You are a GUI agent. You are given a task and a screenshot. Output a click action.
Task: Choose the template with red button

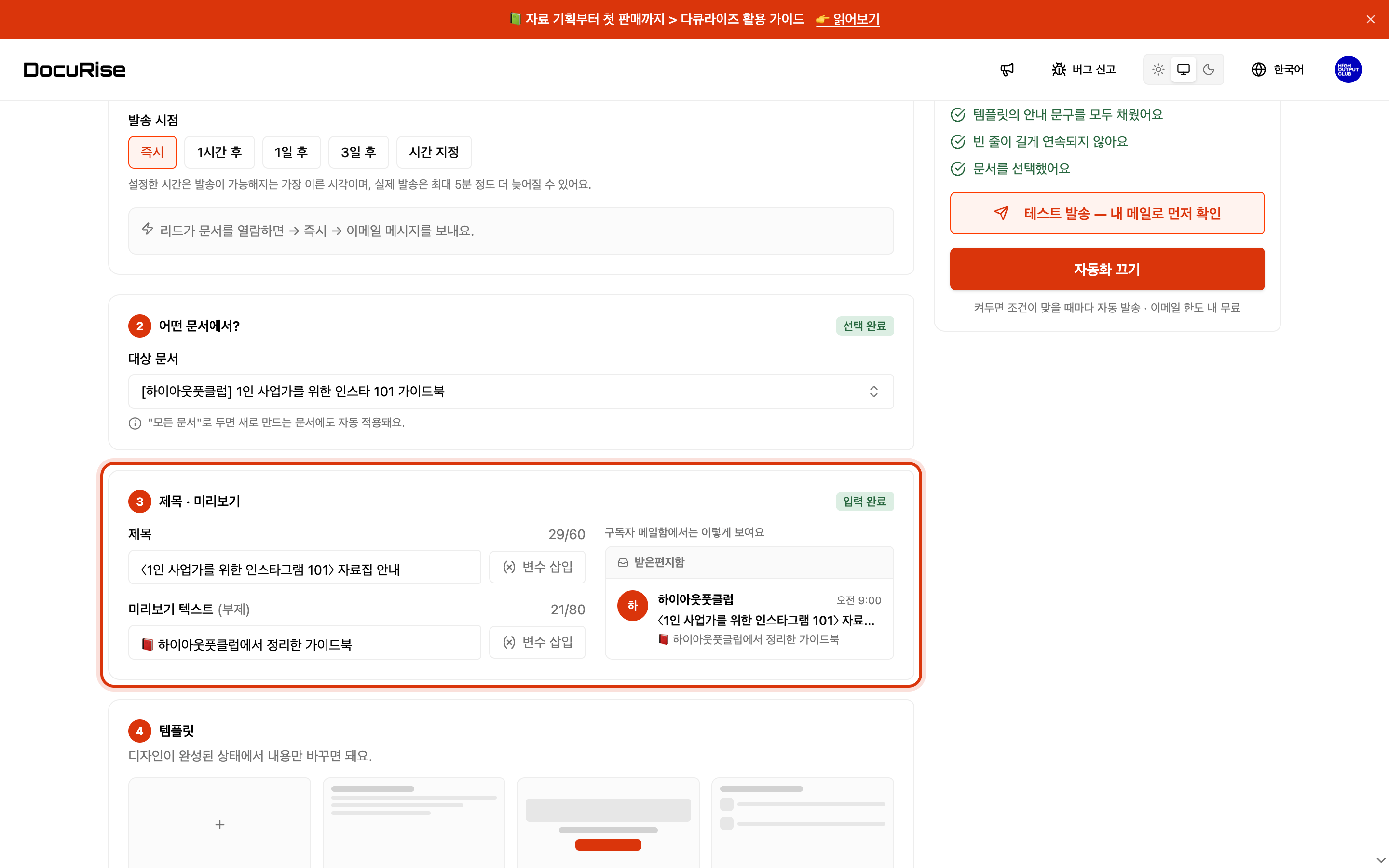pyautogui.click(x=608, y=823)
